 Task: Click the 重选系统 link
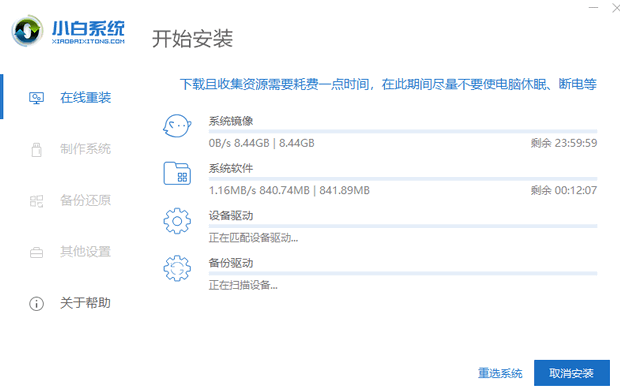[500, 373]
